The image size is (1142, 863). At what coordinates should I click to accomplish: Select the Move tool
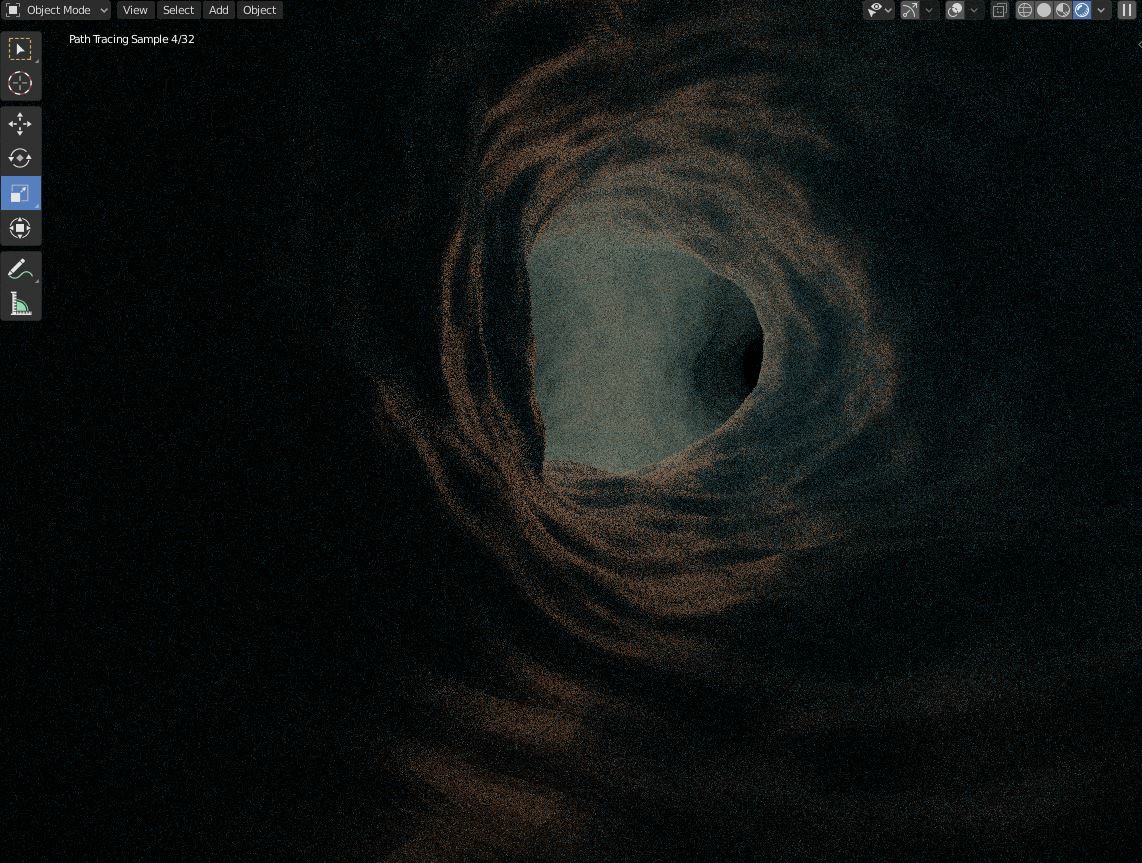pos(20,123)
